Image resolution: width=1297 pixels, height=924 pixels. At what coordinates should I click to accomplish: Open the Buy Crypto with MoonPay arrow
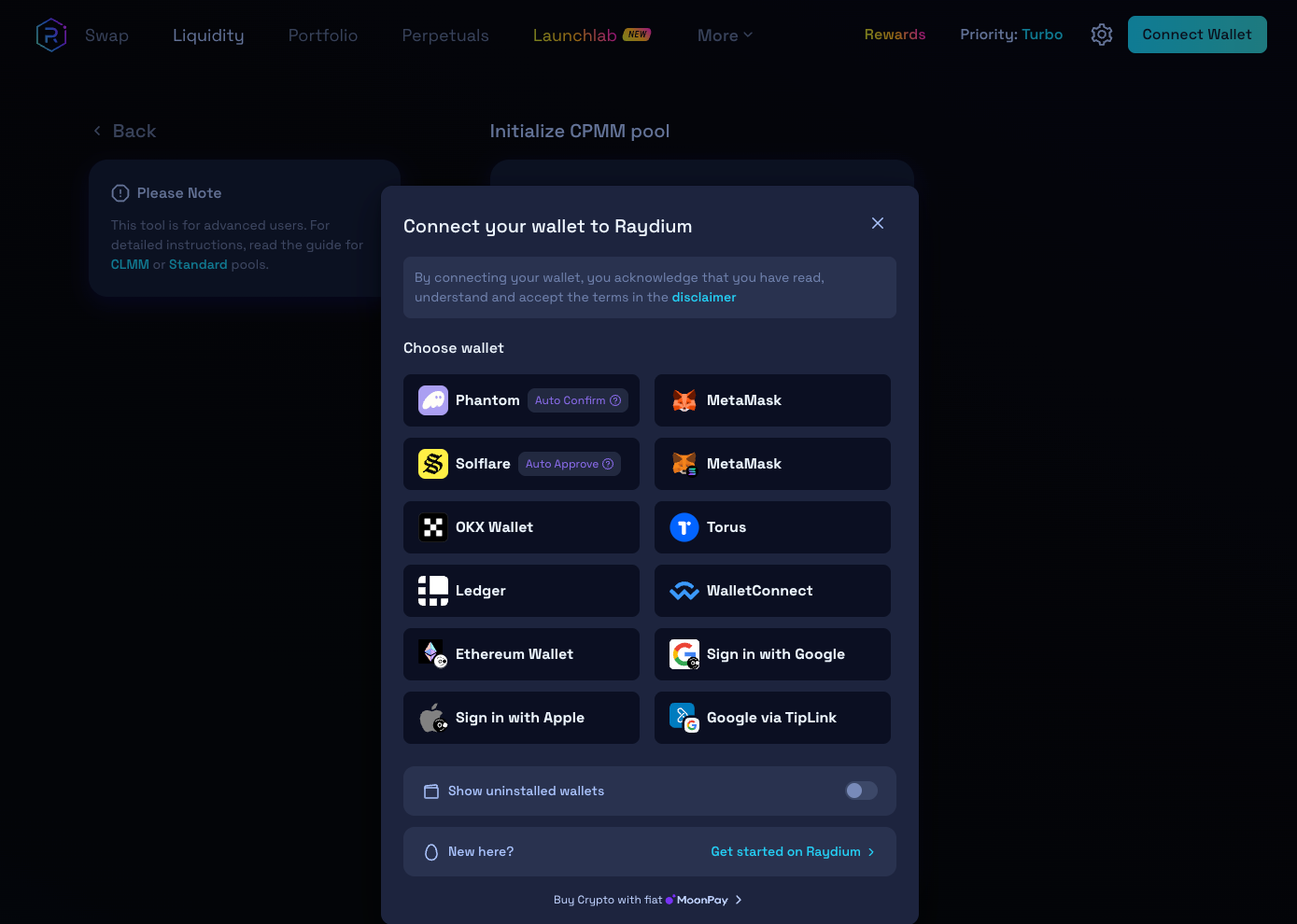point(739,900)
